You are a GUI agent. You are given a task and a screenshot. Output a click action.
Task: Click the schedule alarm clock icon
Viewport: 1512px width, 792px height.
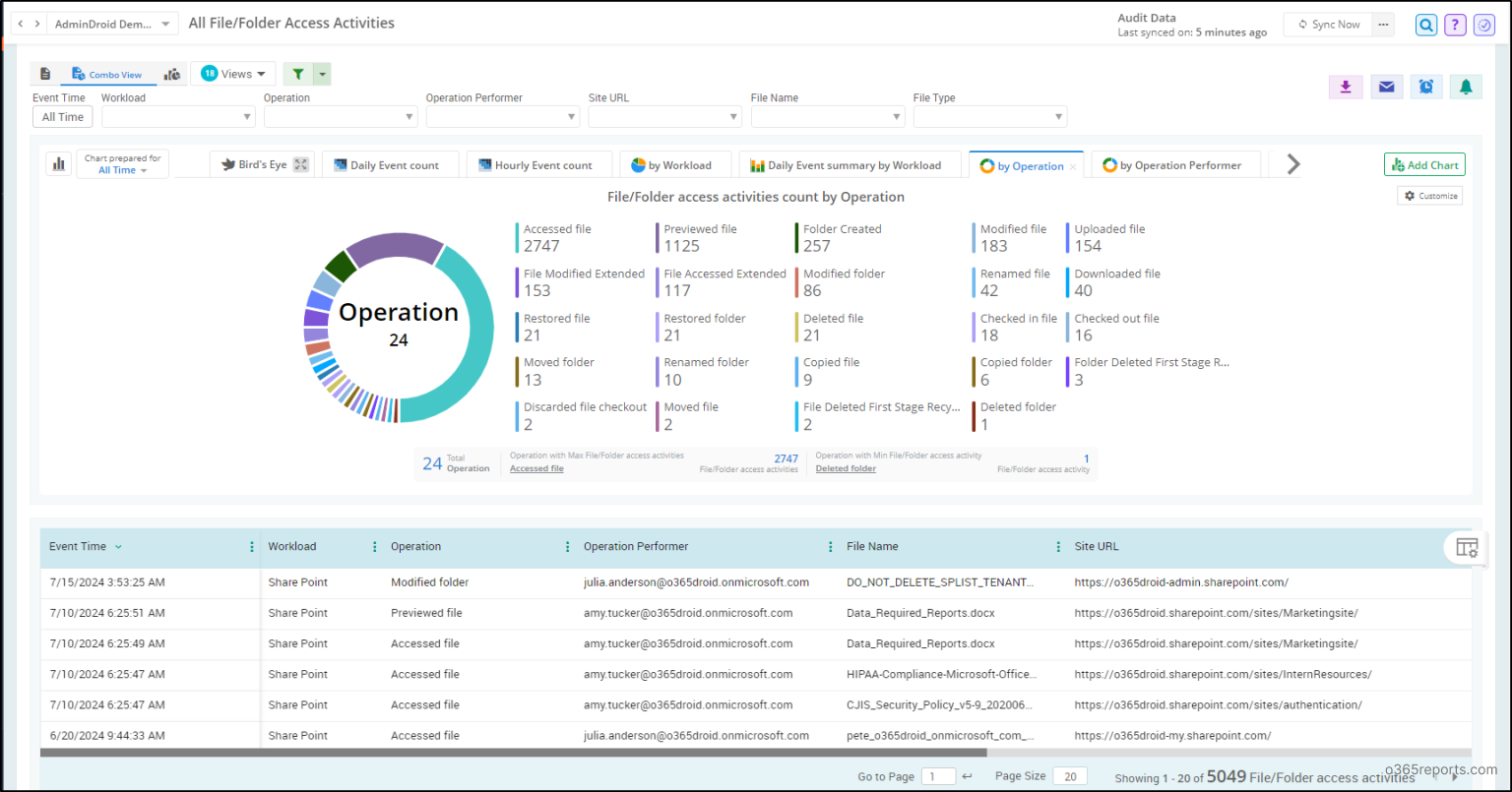[x=1426, y=88]
